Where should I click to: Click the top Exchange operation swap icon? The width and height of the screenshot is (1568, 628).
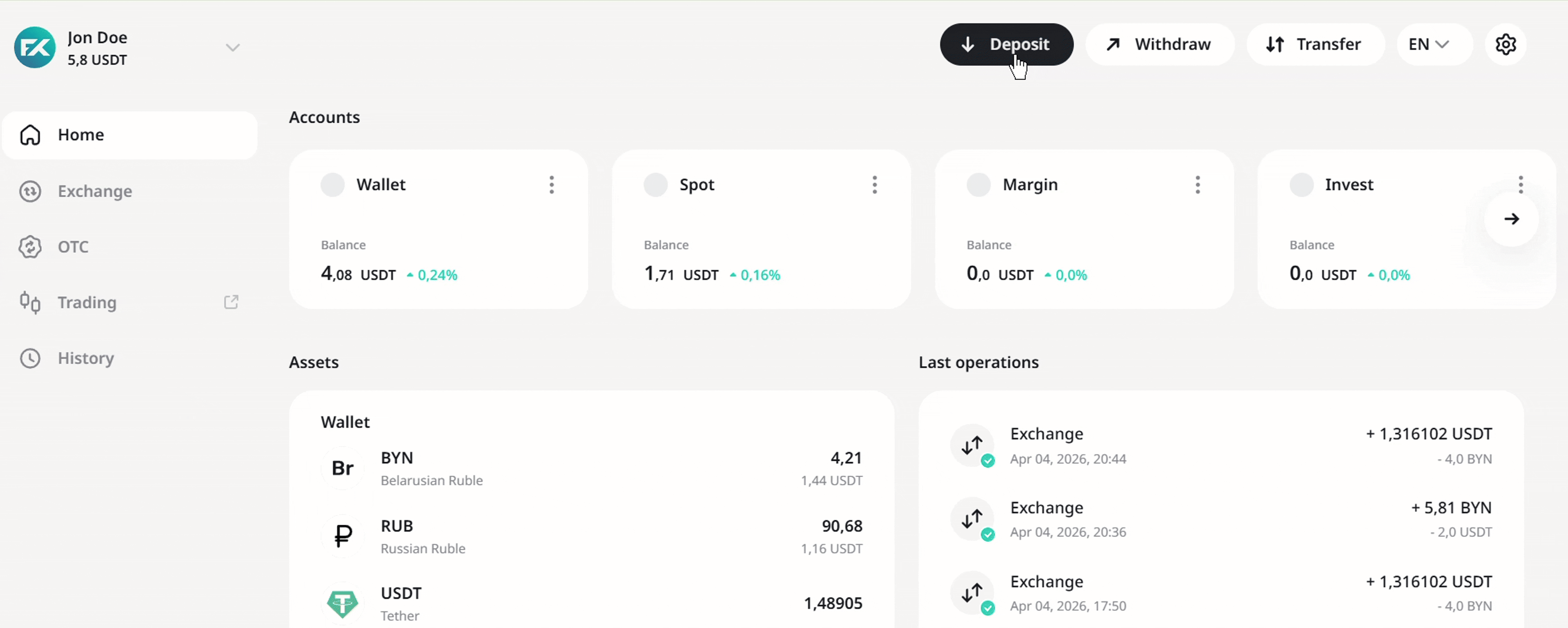pos(972,445)
